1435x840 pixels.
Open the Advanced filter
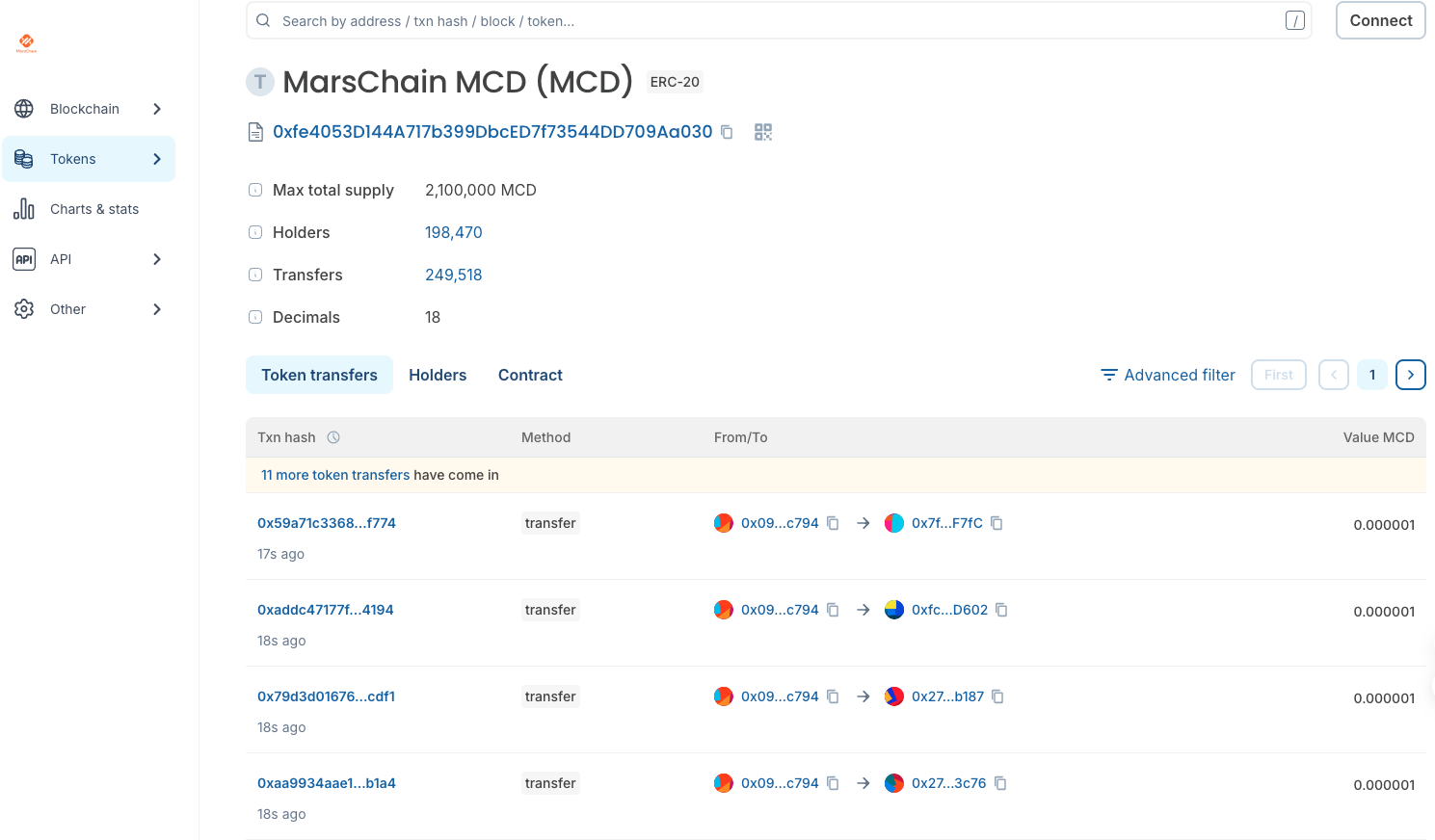[x=1168, y=375]
